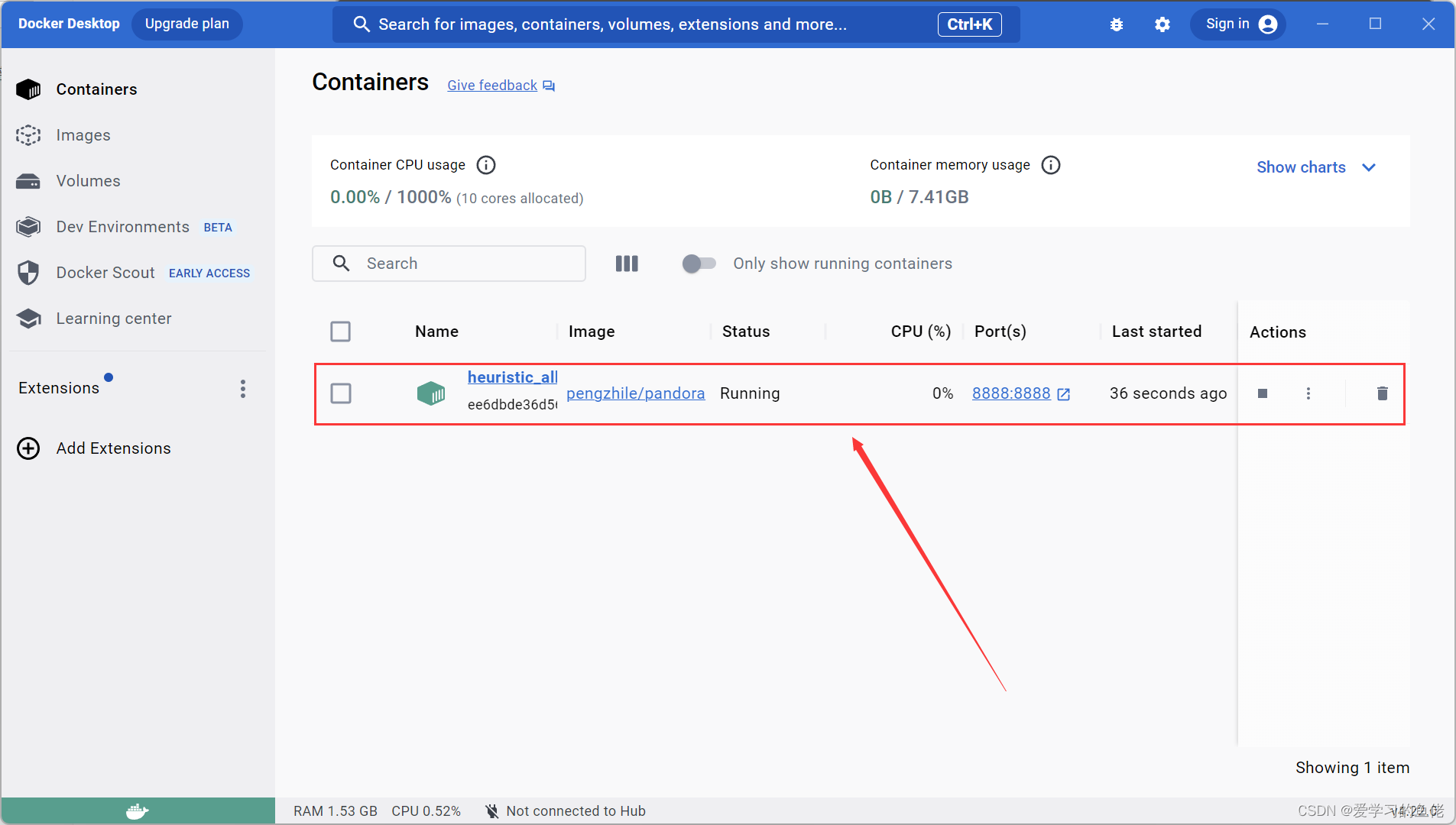
Task: Open the Extensions three-dot menu
Action: pyautogui.click(x=243, y=389)
